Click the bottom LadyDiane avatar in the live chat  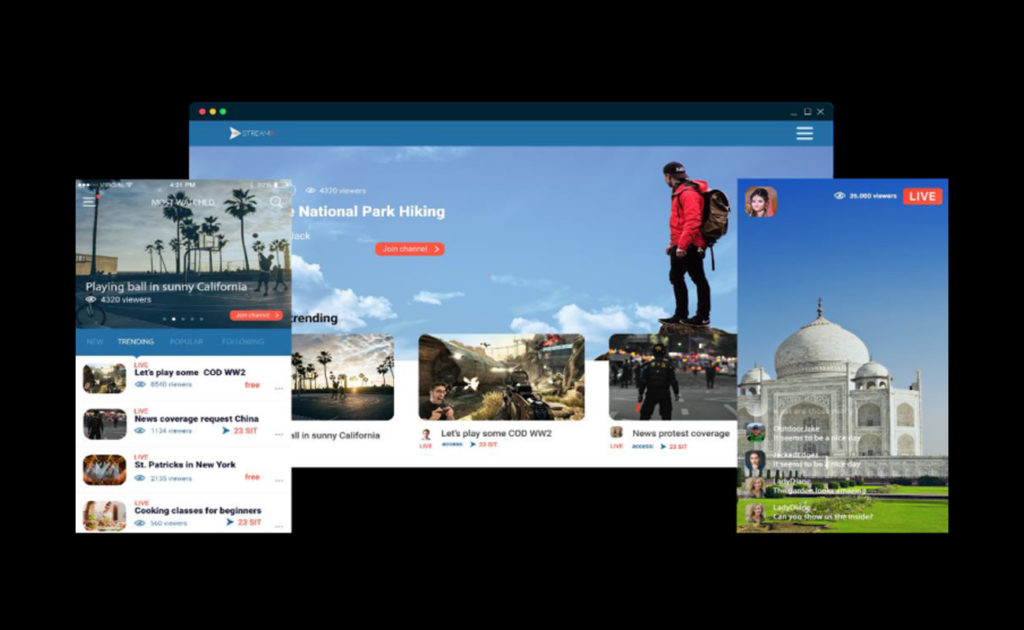[x=755, y=512]
